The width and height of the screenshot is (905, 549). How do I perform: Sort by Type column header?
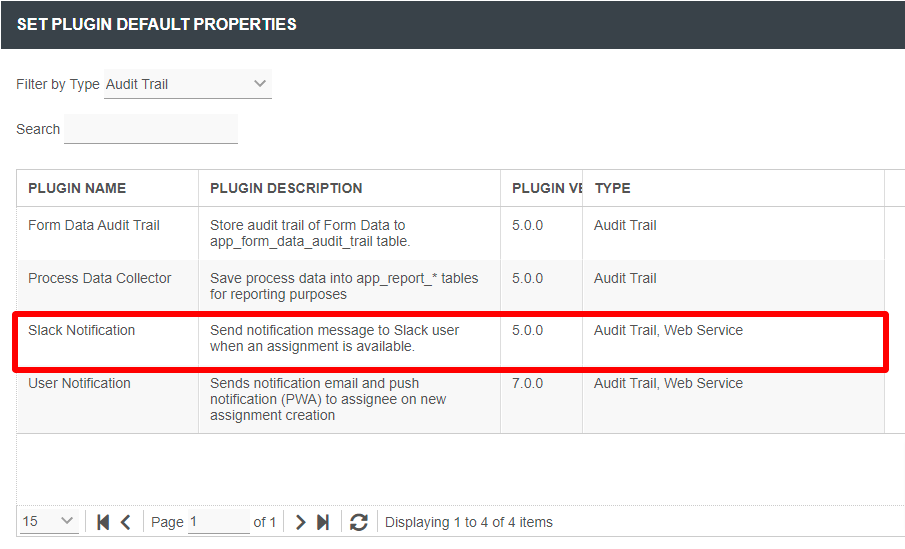[x=612, y=188]
